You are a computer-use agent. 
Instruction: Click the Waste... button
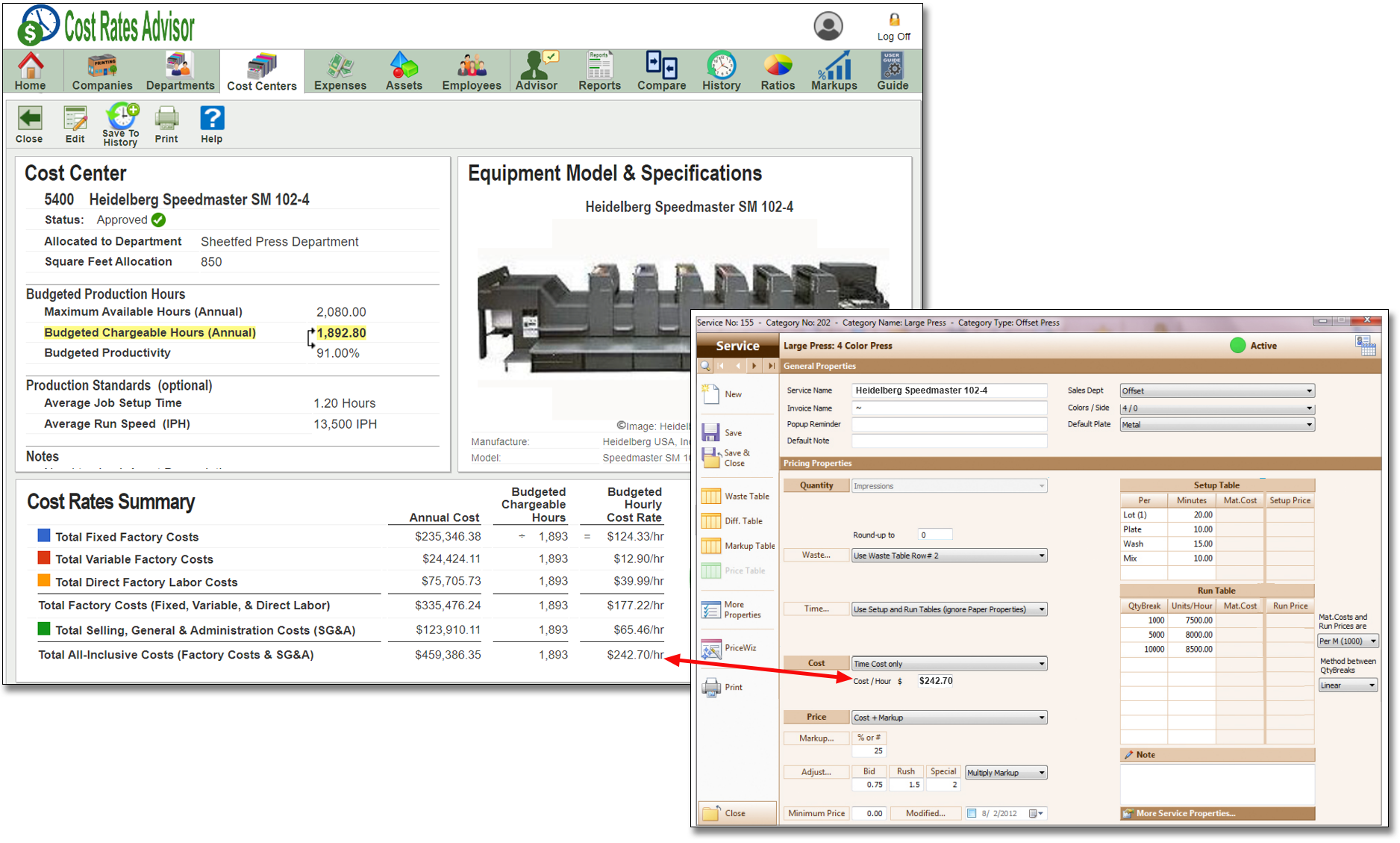click(x=816, y=555)
